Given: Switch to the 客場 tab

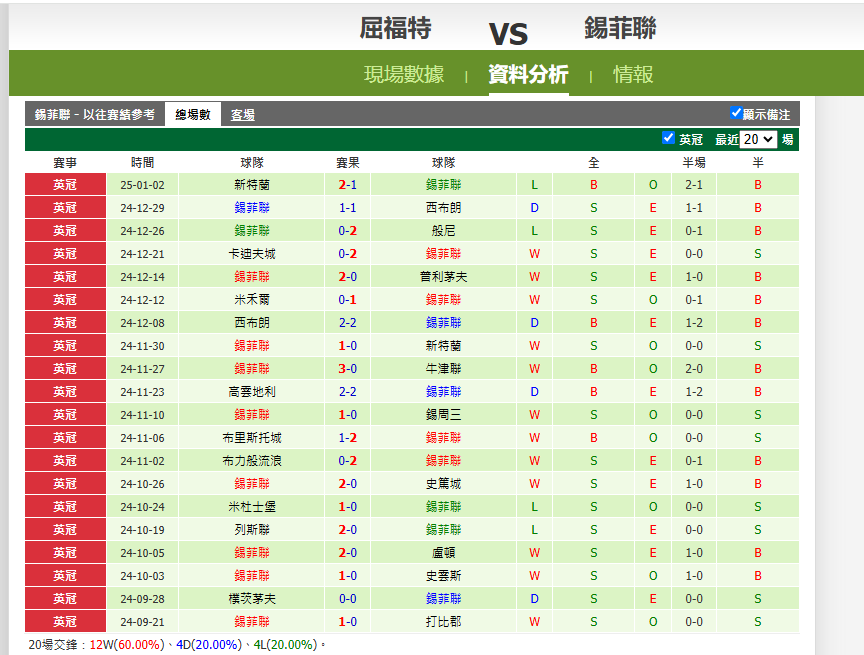Looking at the screenshot, I should (242, 115).
